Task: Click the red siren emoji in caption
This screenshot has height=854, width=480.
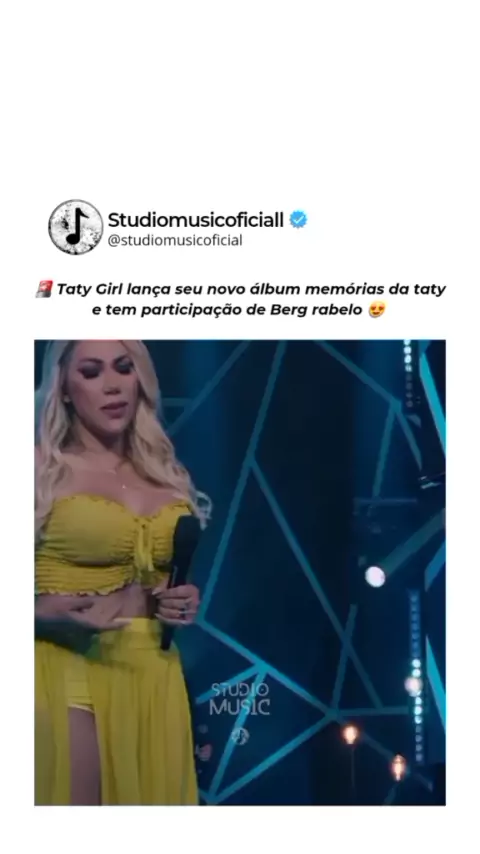Action: [x=44, y=289]
